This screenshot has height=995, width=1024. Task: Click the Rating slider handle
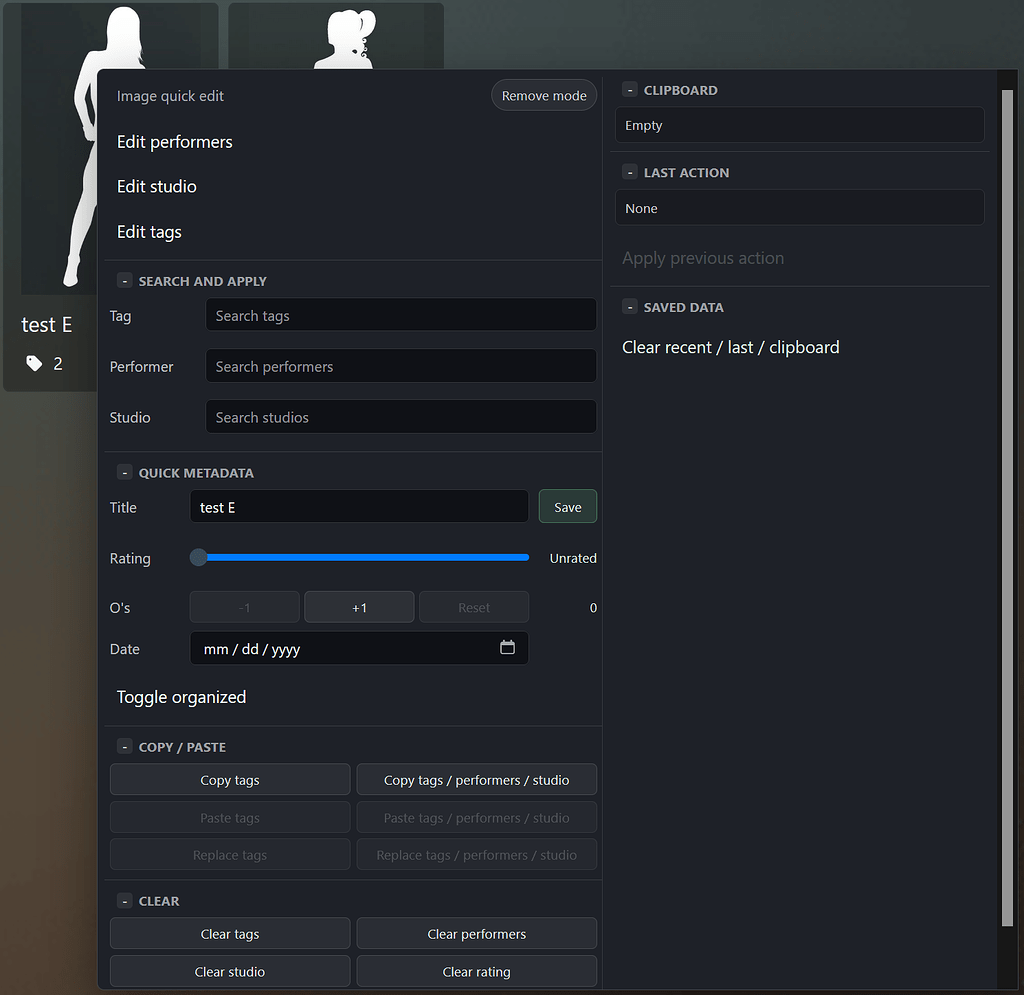pos(199,557)
